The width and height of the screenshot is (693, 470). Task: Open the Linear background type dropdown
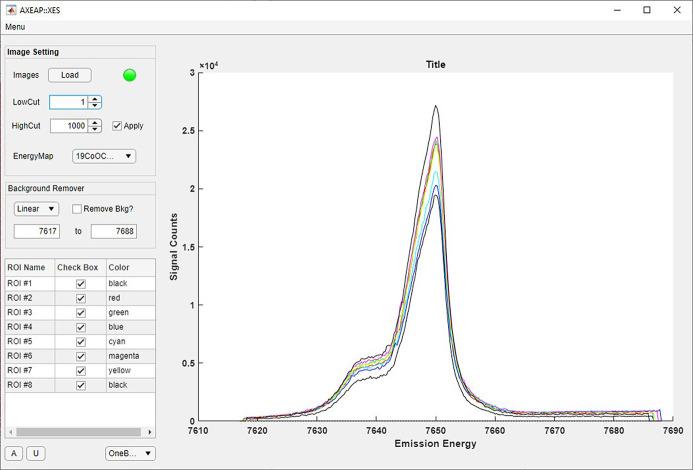click(x=36, y=209)
